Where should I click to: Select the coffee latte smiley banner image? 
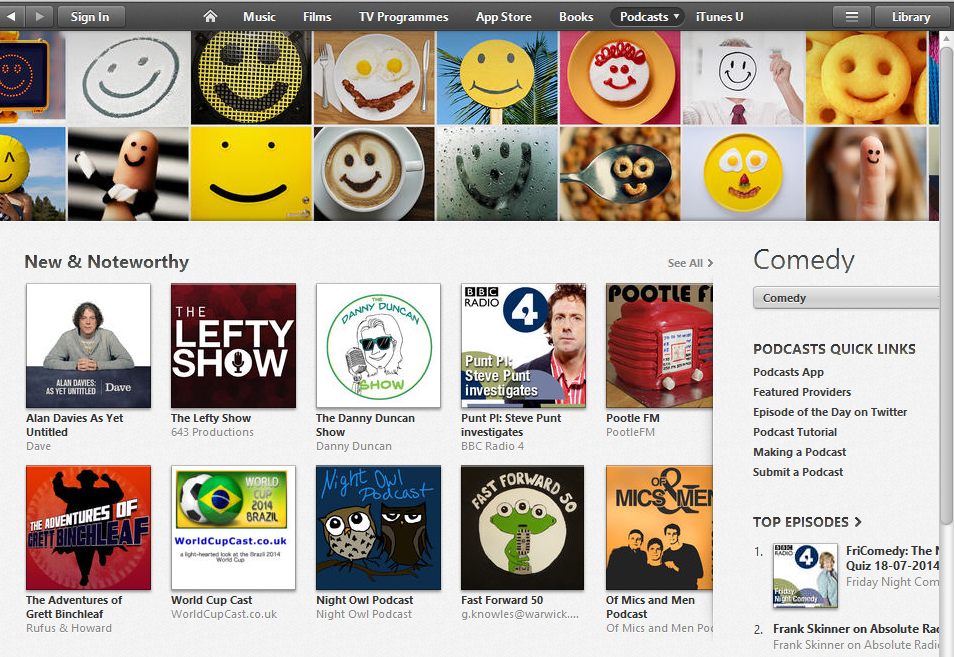coord(374,174)
